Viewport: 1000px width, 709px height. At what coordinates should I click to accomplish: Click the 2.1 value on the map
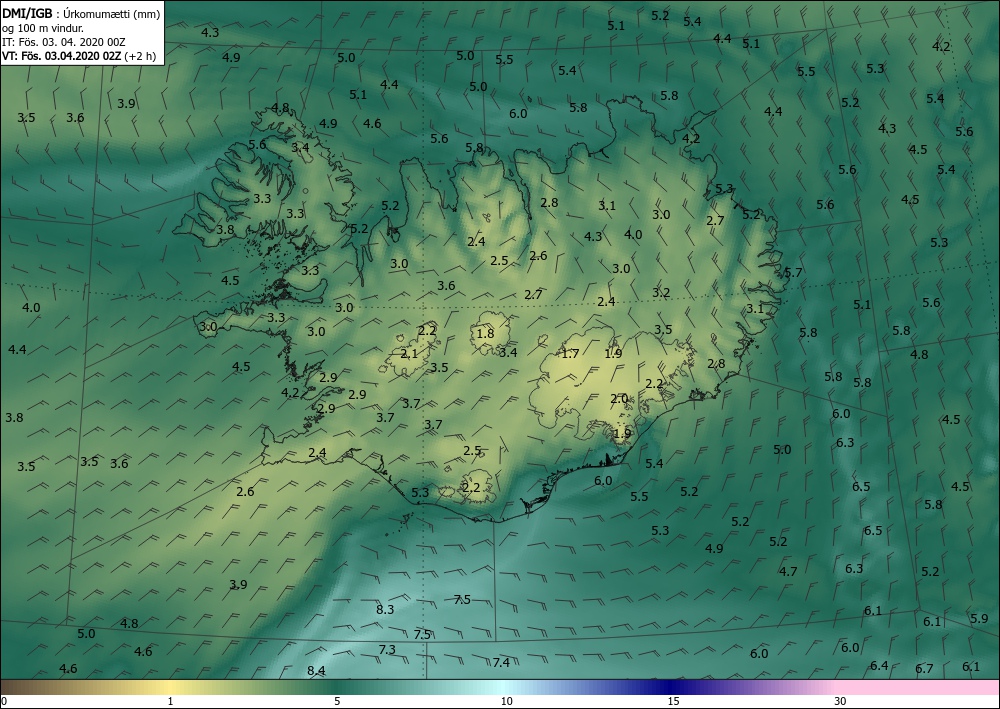click(409, 353)
